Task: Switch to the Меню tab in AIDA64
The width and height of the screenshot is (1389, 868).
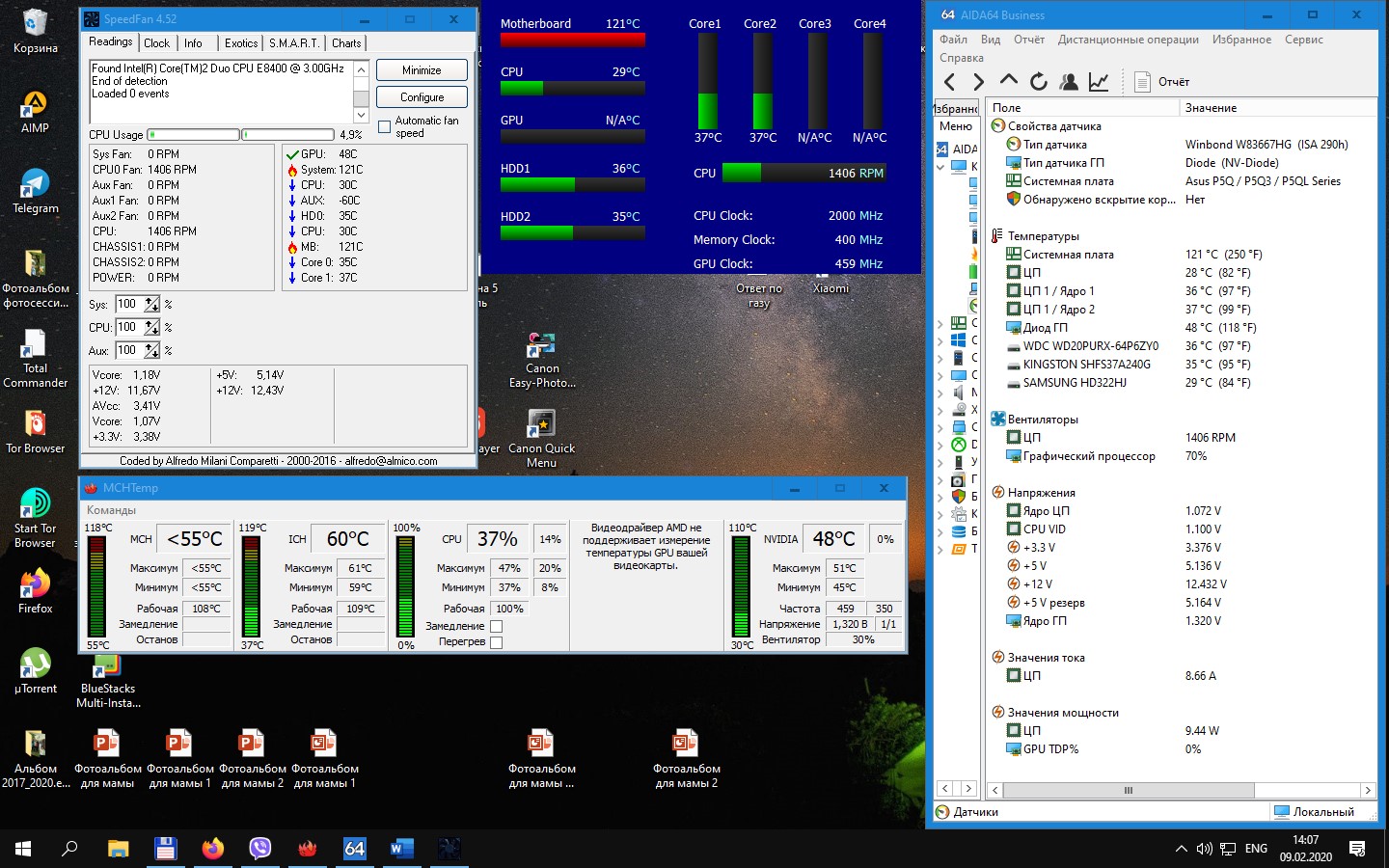Action: [x=956, y=126]
